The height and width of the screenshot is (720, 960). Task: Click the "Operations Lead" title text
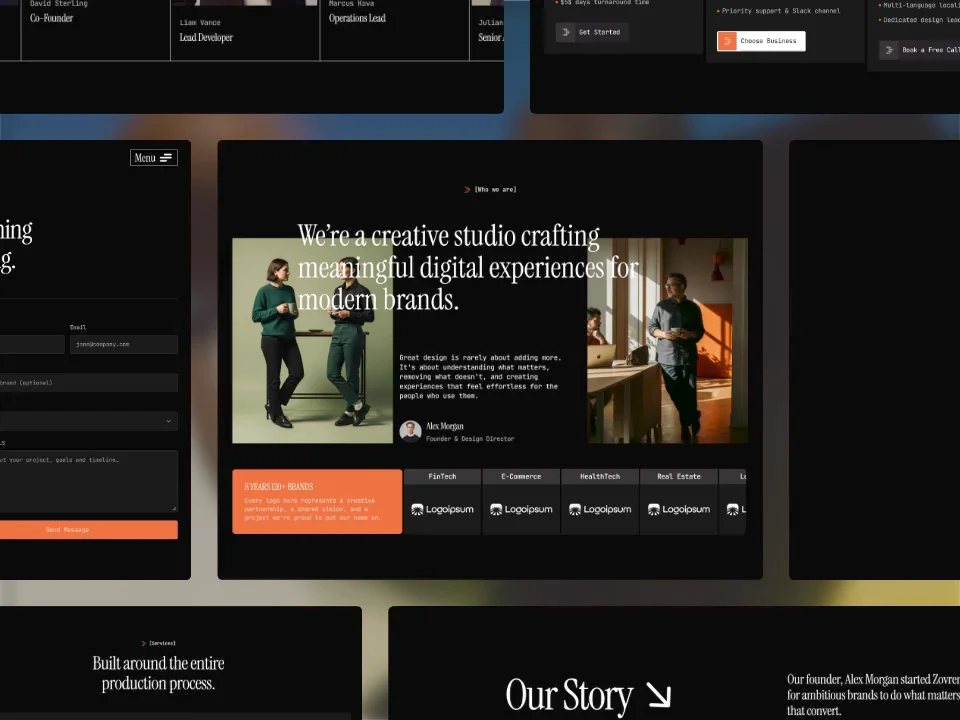coord(357,18)
